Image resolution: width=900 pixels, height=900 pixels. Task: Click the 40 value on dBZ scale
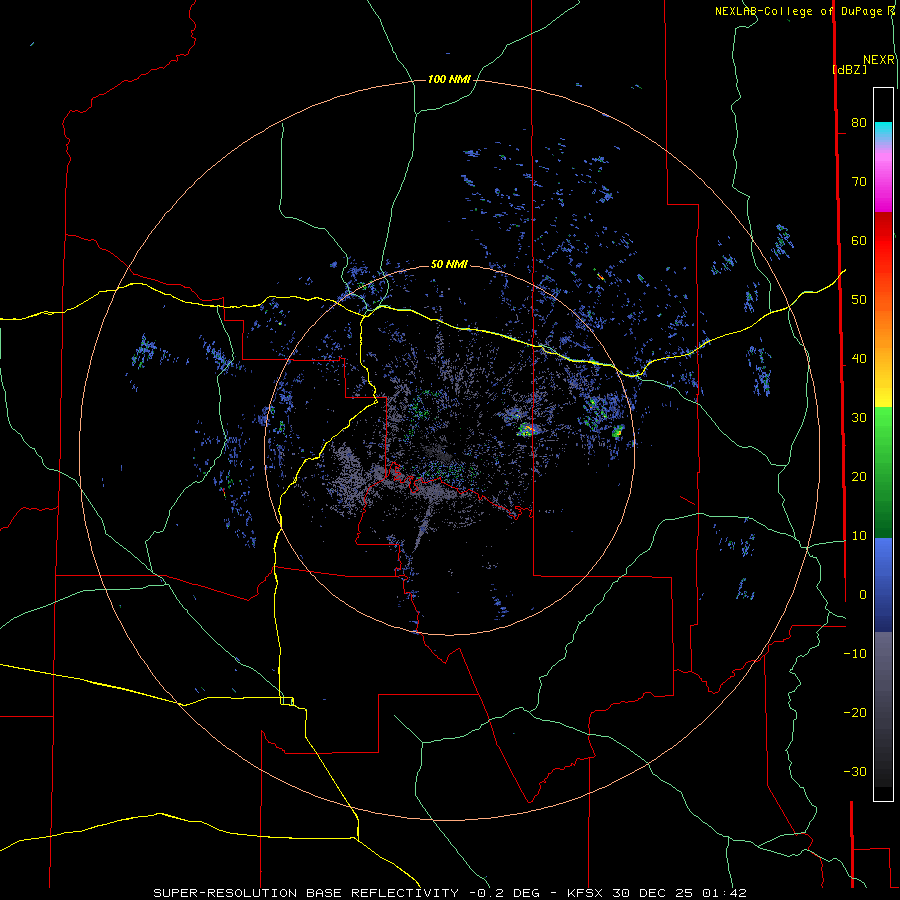[859, 359]
